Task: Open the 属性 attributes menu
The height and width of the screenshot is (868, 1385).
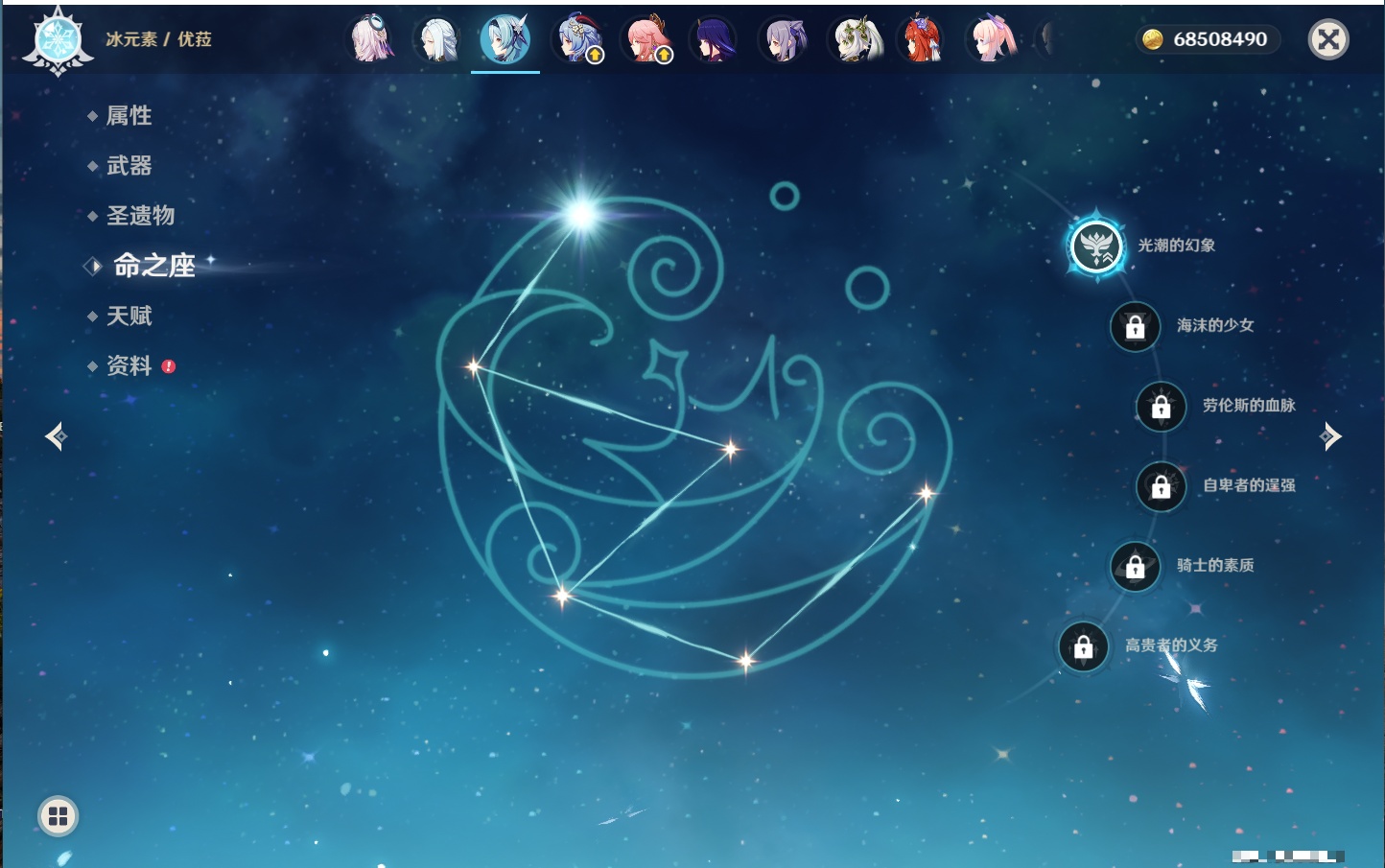Action: pos(129,116)
